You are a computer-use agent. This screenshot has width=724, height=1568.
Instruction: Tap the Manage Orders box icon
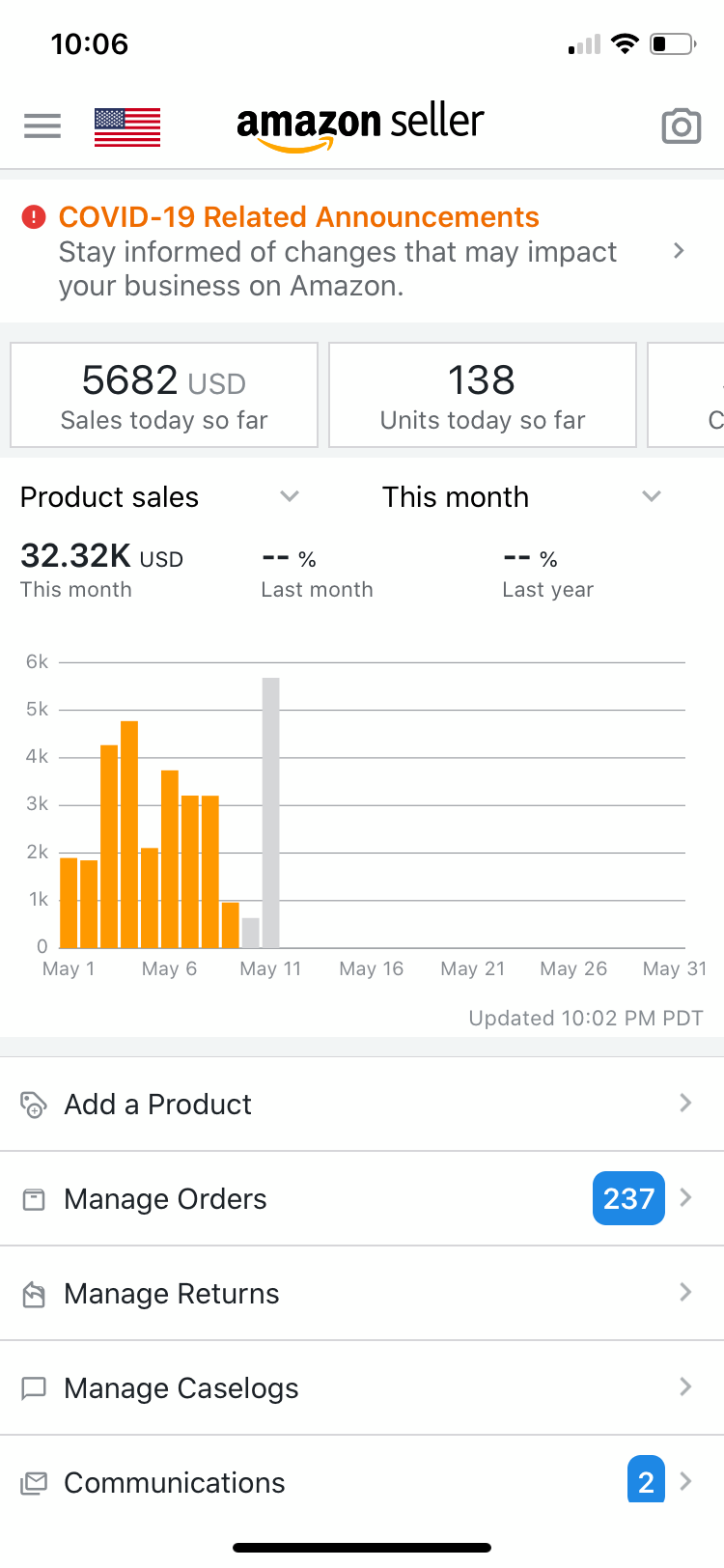[x=34, y=1199]
